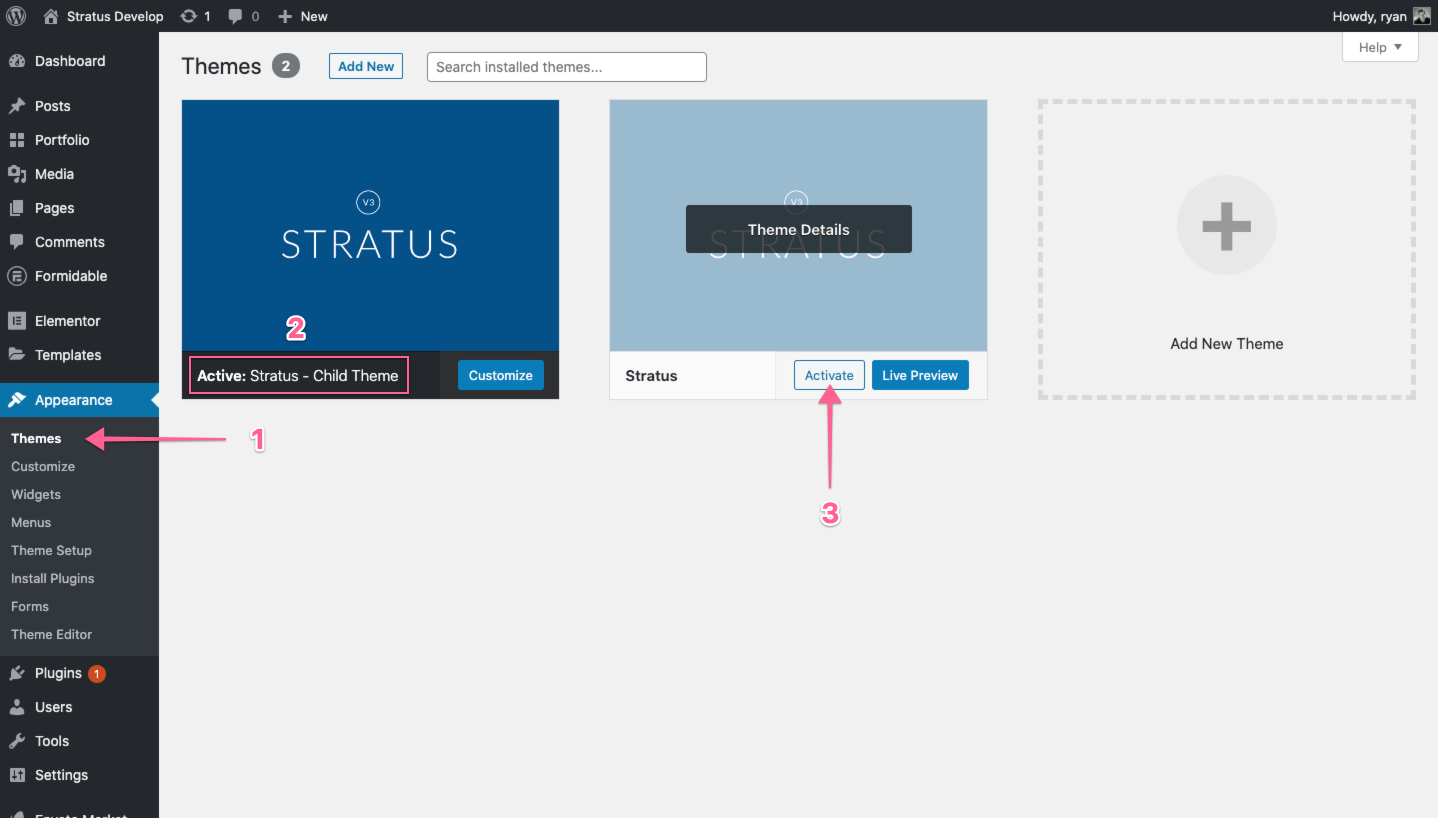This screenshot has height=818, width=1438.
Task: Click the Active: Stratus - Child Theme label
Action: coord(298,376)
